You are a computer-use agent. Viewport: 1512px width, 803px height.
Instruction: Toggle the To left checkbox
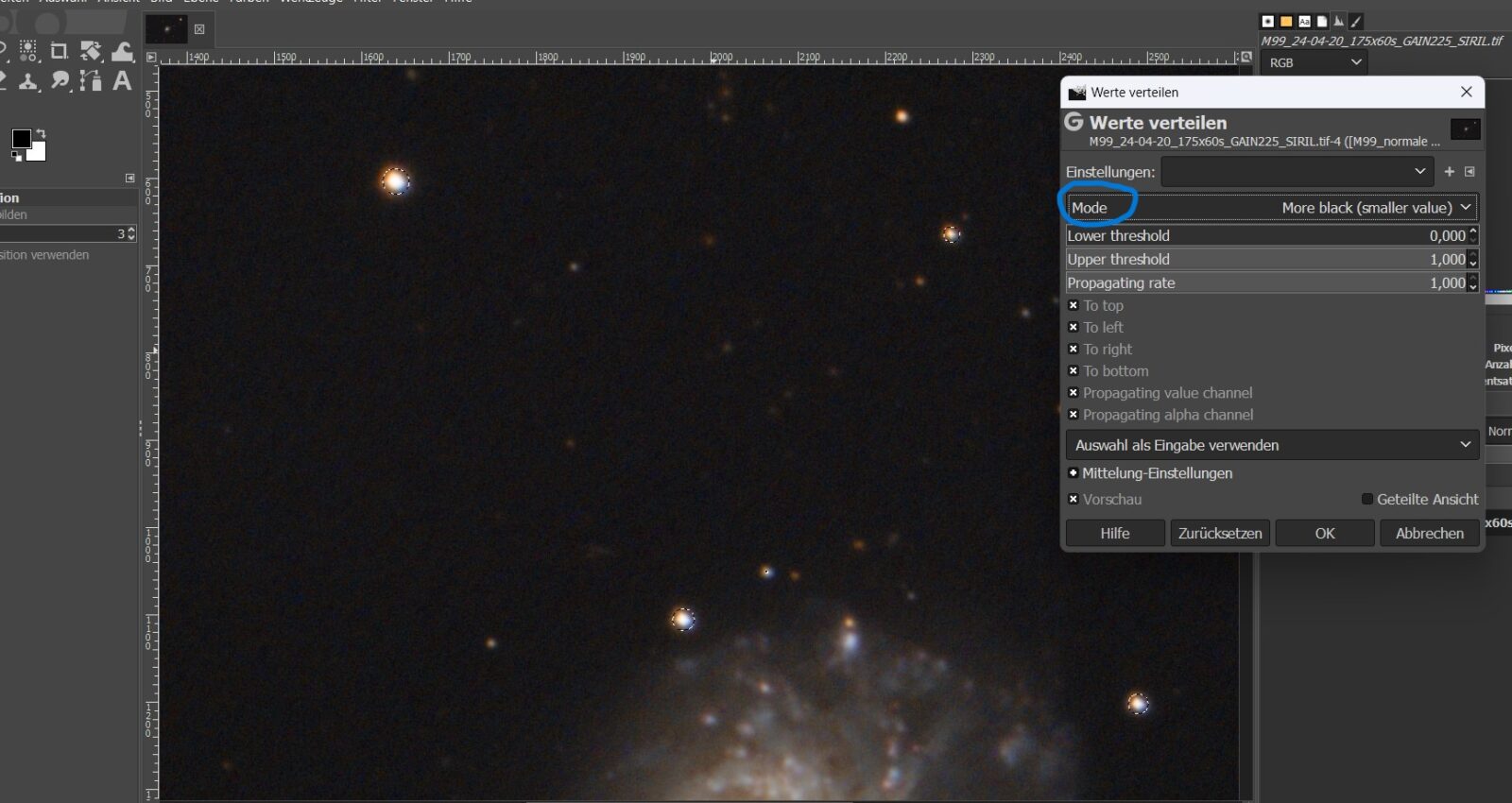tap(1074, 327)
